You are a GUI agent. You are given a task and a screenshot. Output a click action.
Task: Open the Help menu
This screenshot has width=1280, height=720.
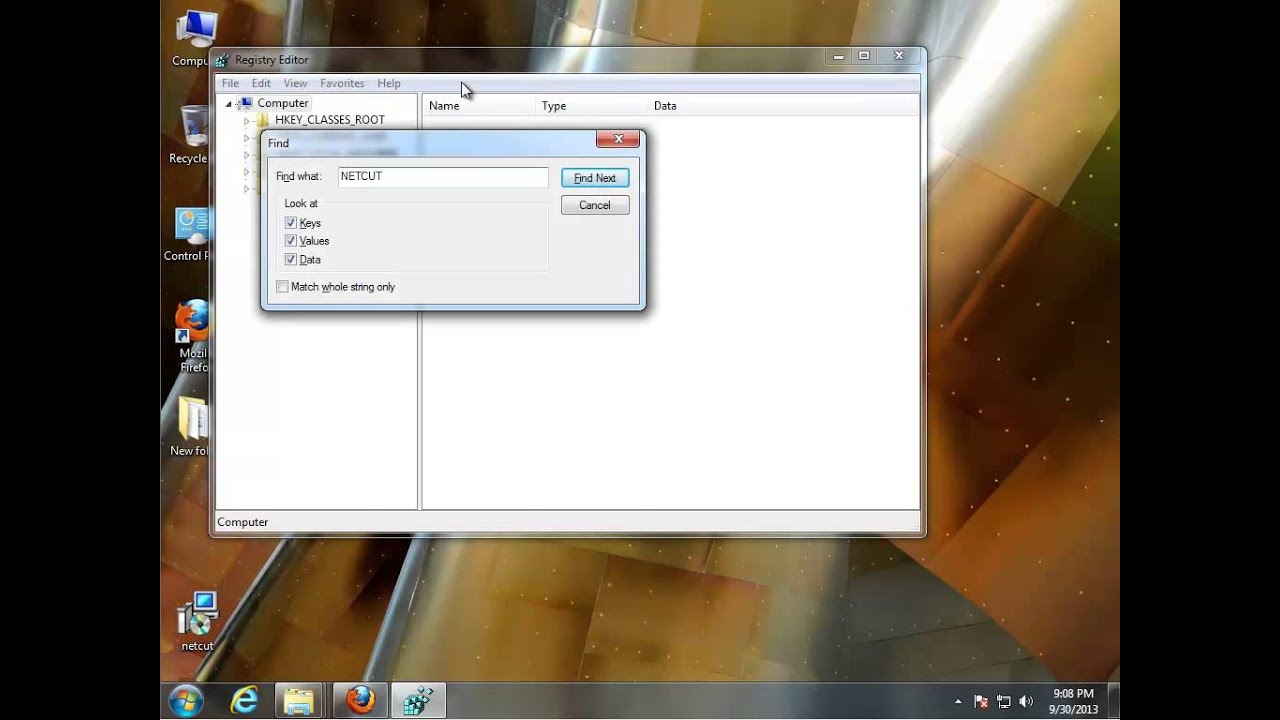[x=389, y=83]
